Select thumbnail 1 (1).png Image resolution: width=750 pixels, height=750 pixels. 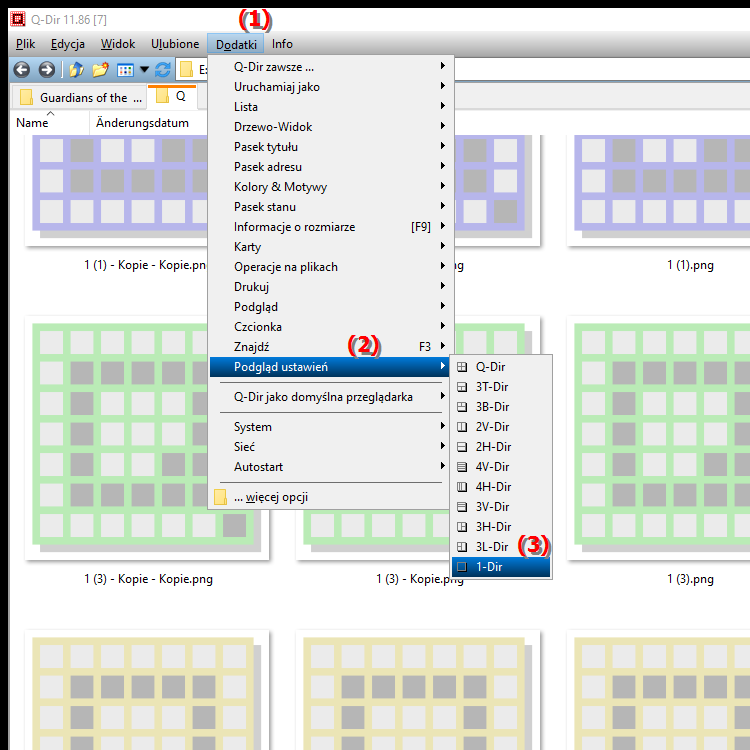click(660, 190)
